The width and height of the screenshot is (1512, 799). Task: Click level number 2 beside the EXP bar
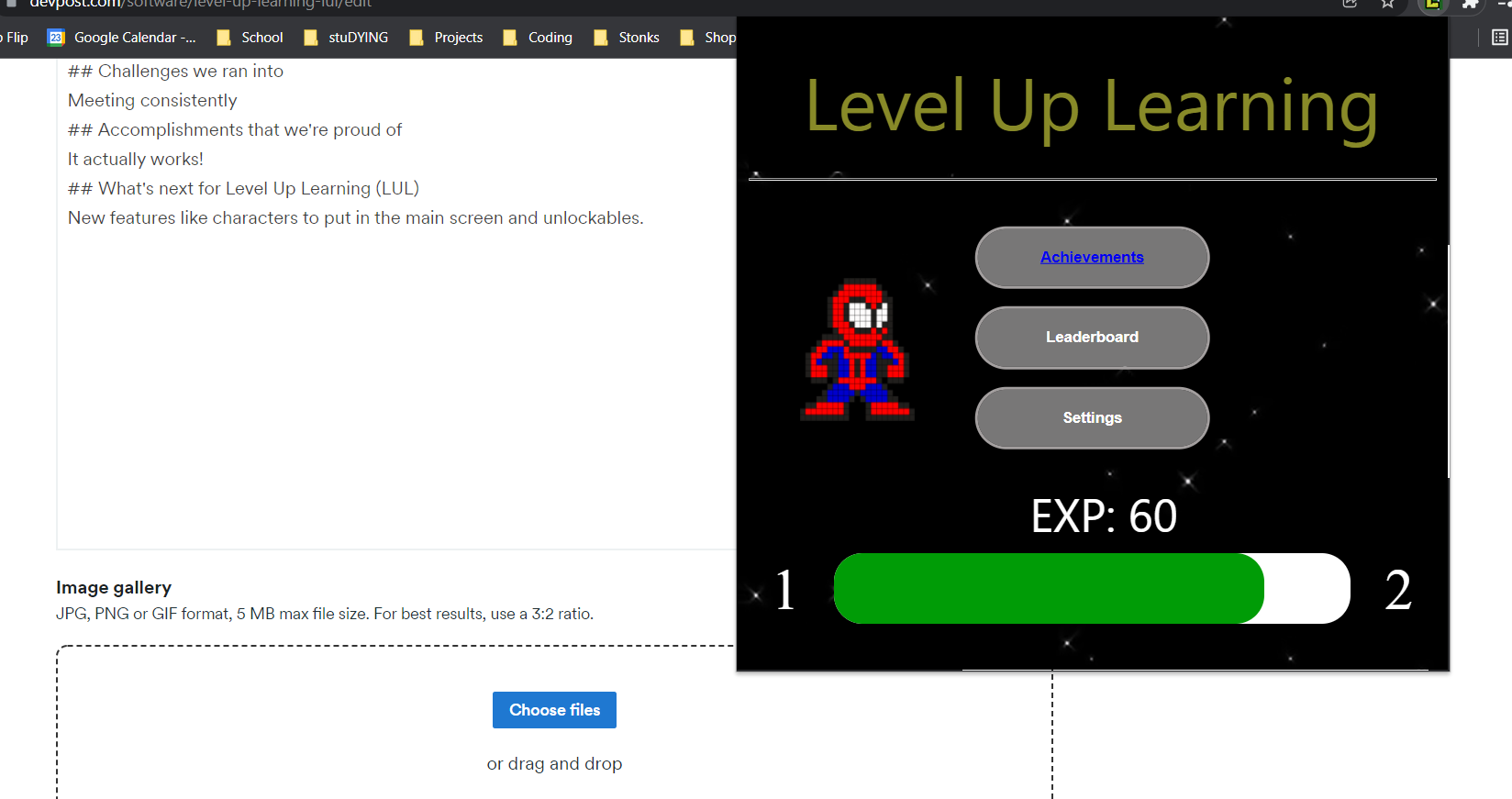click(1398, 589)
